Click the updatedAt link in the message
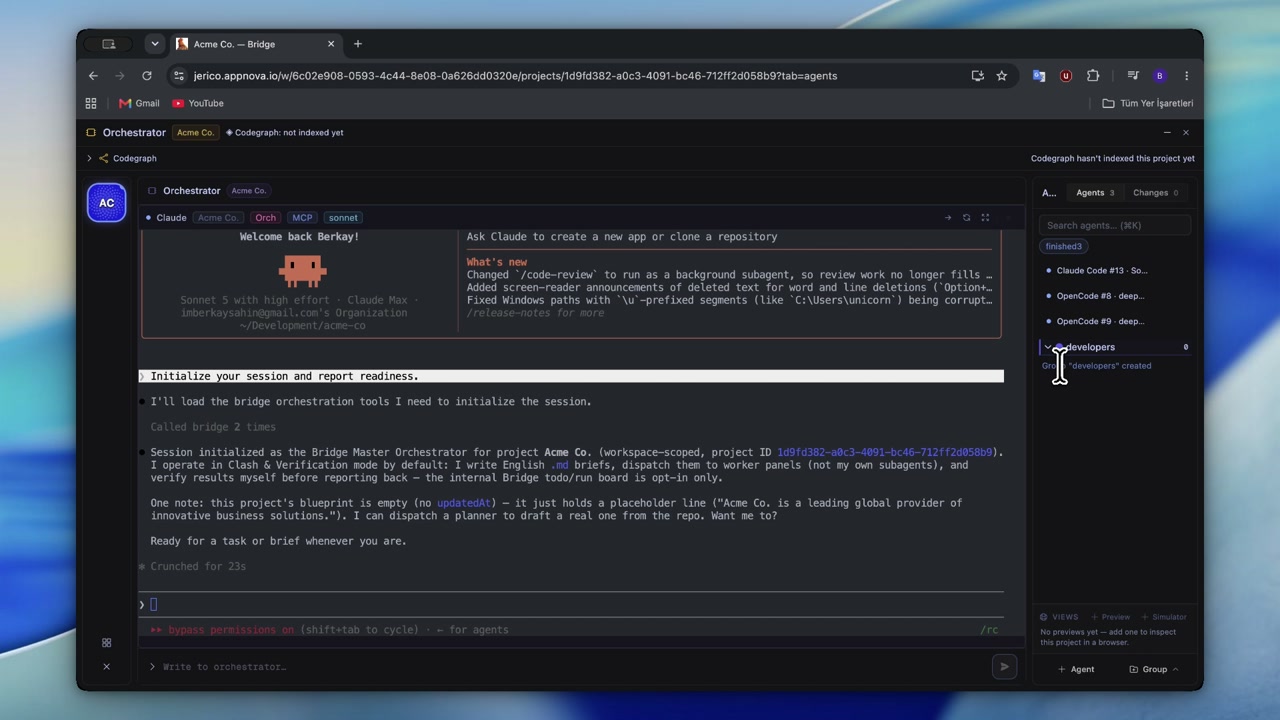 (x=463, y=503)
